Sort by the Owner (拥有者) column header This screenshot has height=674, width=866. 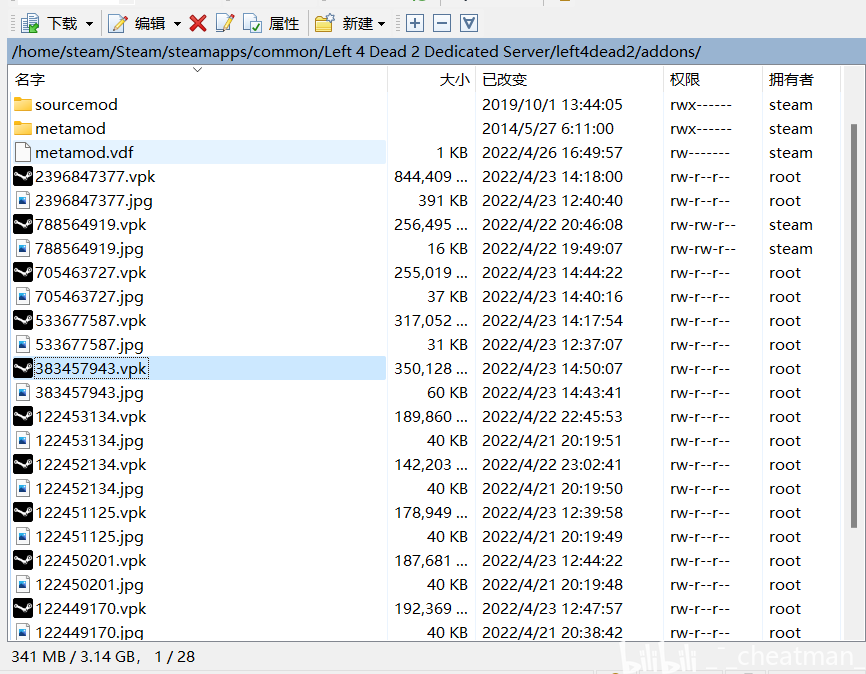(801, 80)
